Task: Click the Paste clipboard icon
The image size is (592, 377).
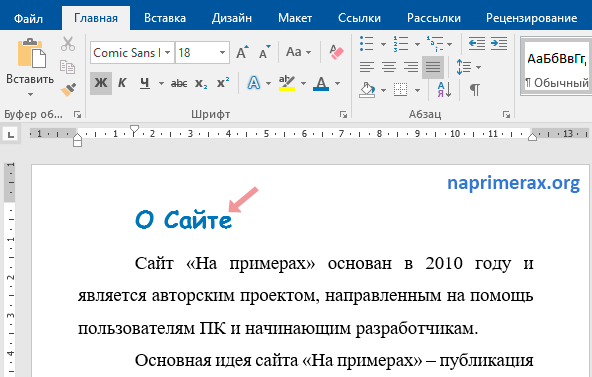Action: pos(32,53)
